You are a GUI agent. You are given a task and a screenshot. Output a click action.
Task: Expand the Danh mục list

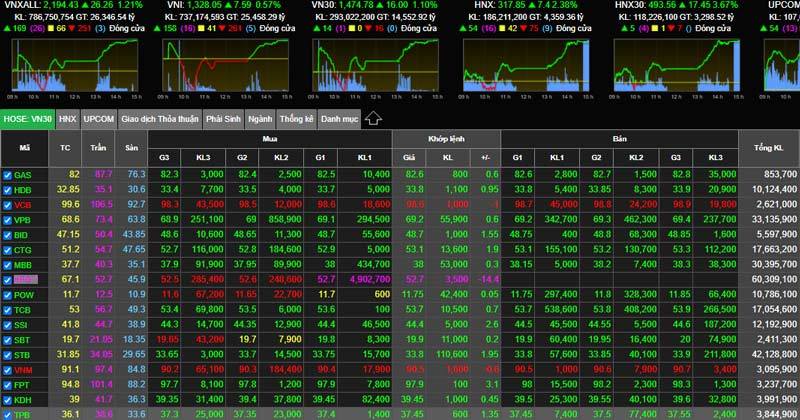(x=339, y=118)
